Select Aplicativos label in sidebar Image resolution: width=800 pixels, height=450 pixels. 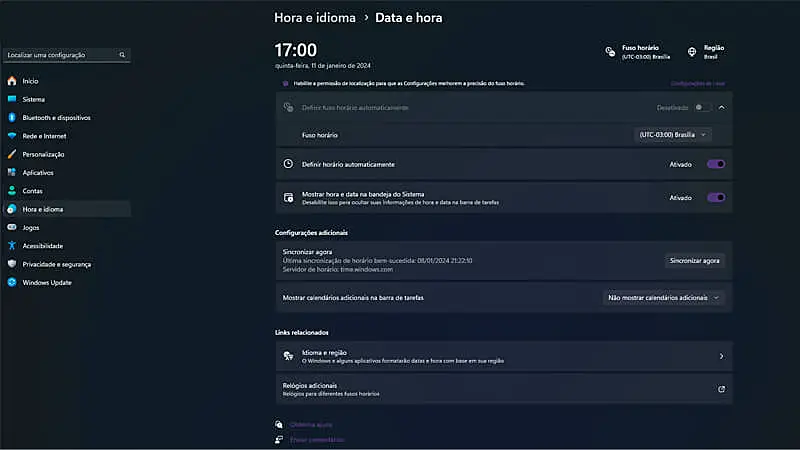click(x=38, y=173)
